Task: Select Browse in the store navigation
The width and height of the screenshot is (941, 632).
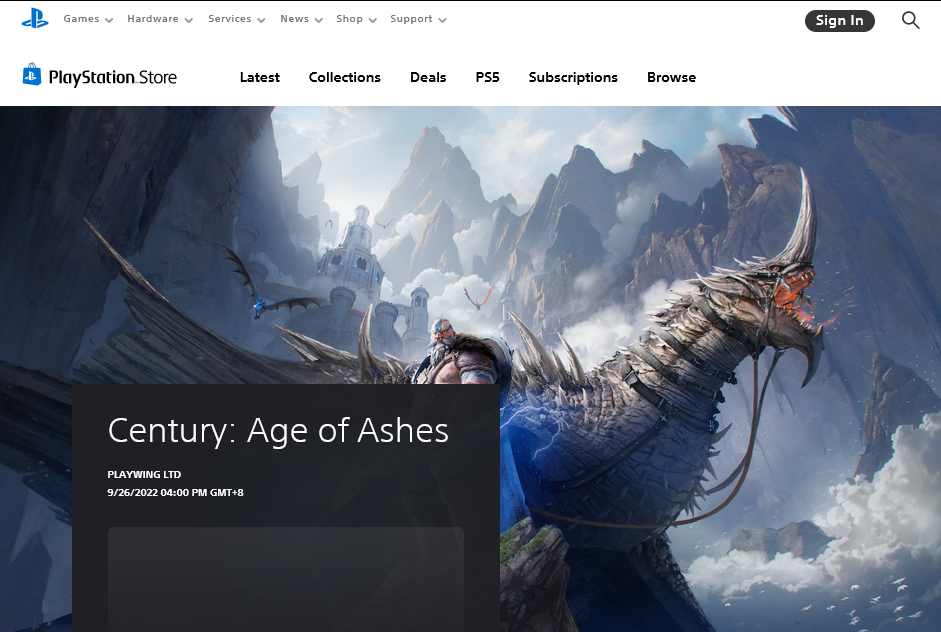Action: (x=671, y=77)
